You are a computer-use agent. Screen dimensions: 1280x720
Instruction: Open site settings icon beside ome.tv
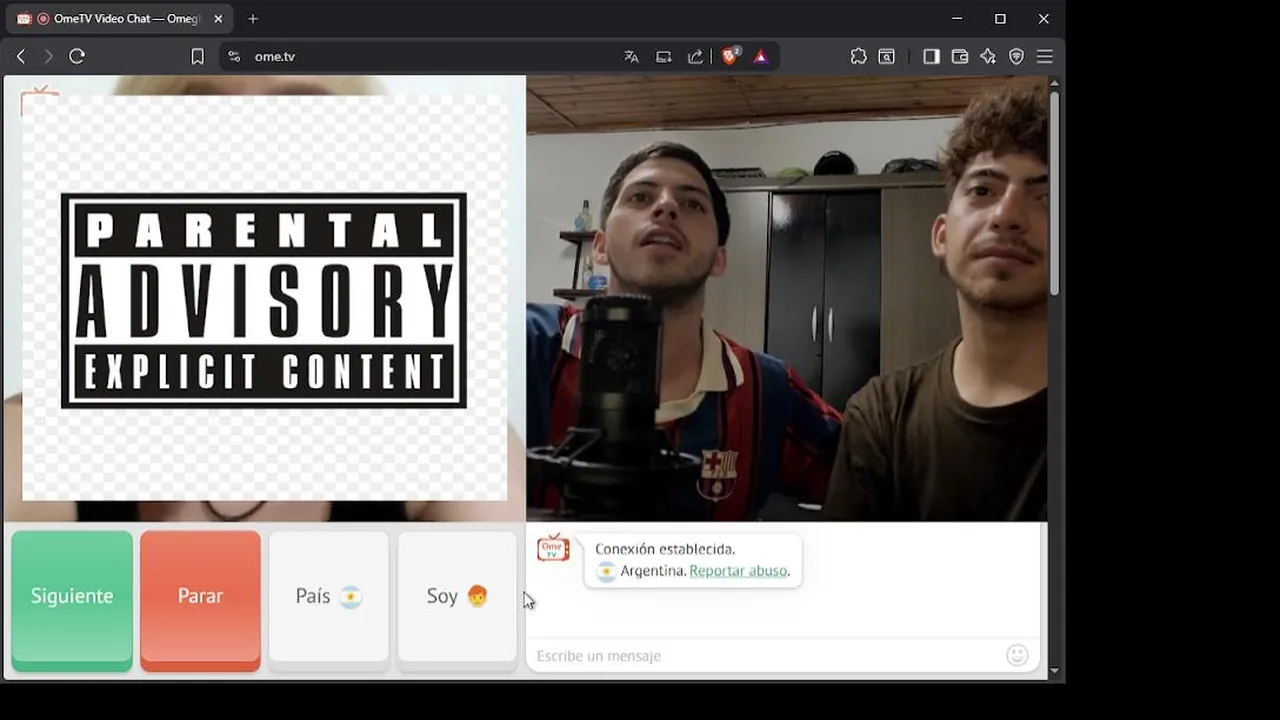pyautogui.click(x=234, y=57)
